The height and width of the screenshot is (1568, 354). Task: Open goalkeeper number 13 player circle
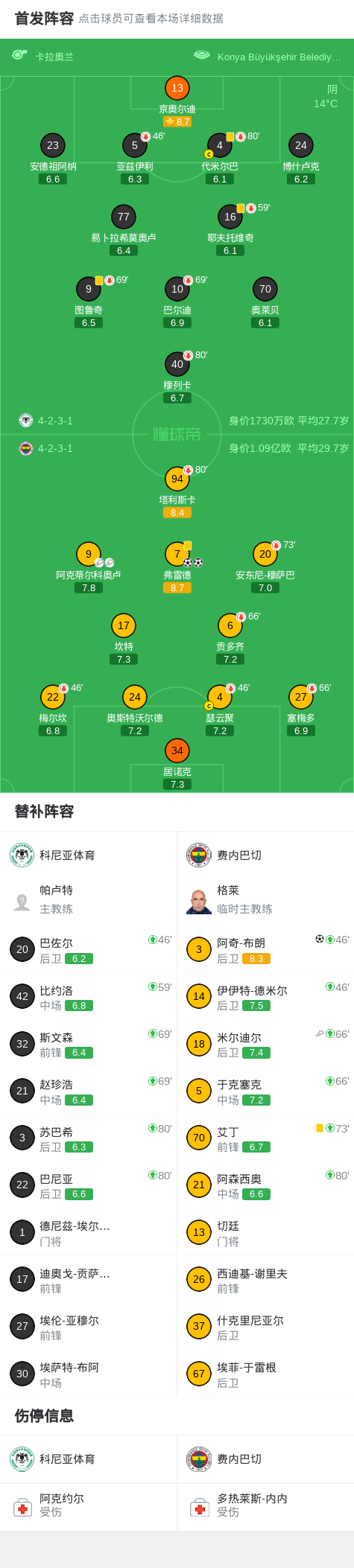click(177, 88)
